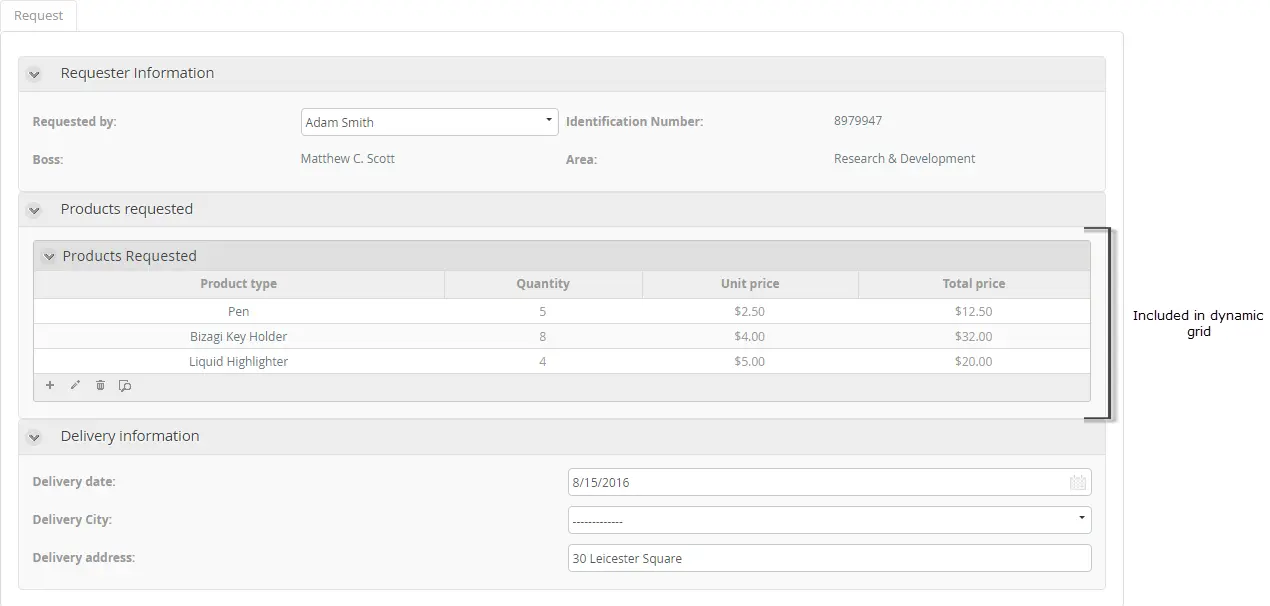Click the Area value Research & Development
Viewport: 1270px width, 606px height.
point(904,159)
